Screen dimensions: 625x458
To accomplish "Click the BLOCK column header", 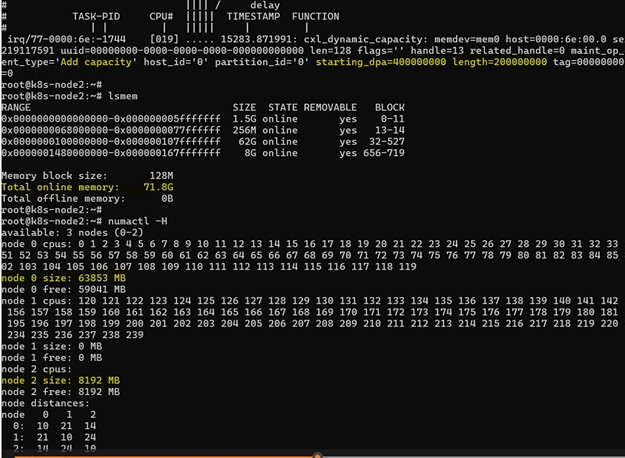I will pyautogui.click(x=389, y=105).
